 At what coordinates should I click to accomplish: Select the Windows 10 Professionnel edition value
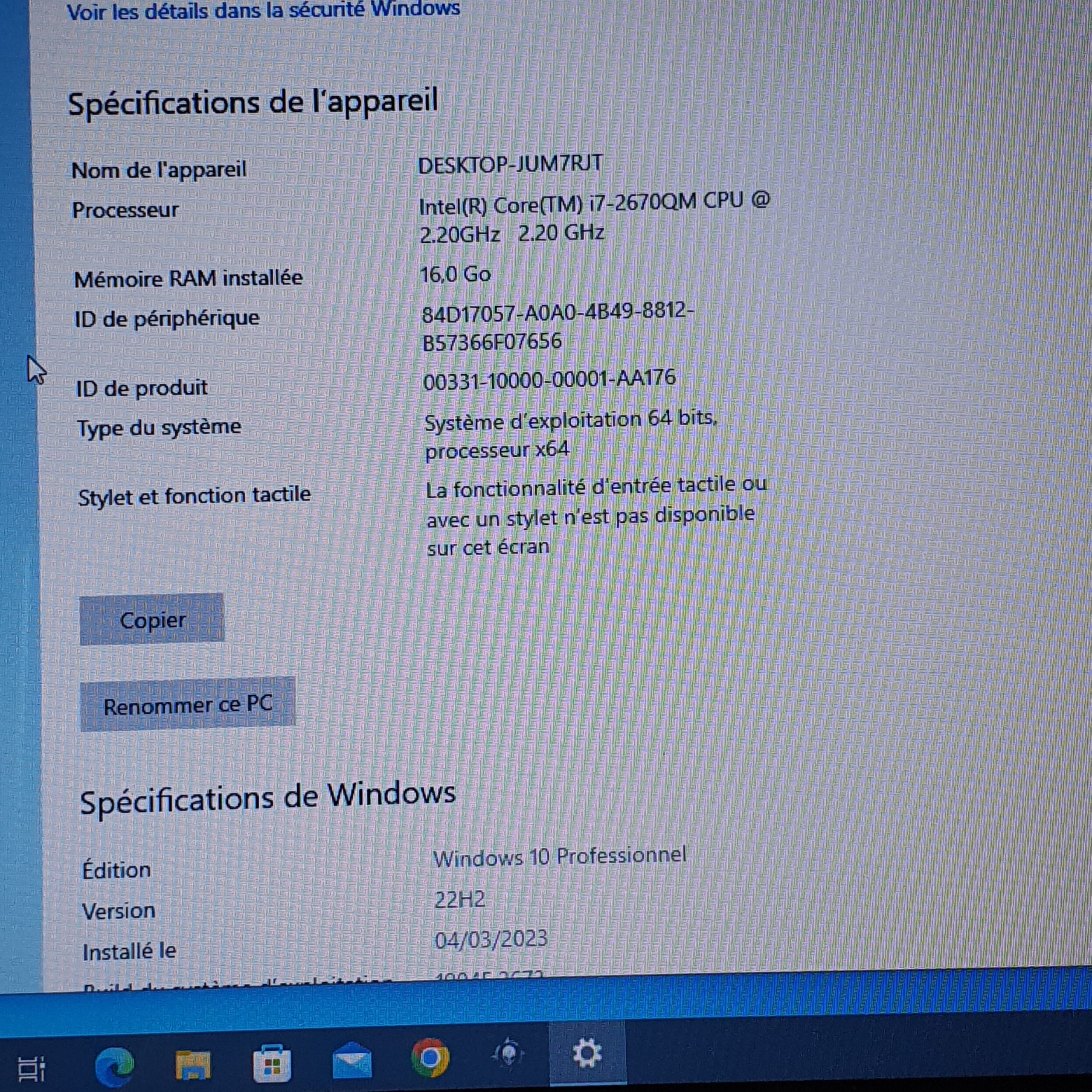[560, 856]
